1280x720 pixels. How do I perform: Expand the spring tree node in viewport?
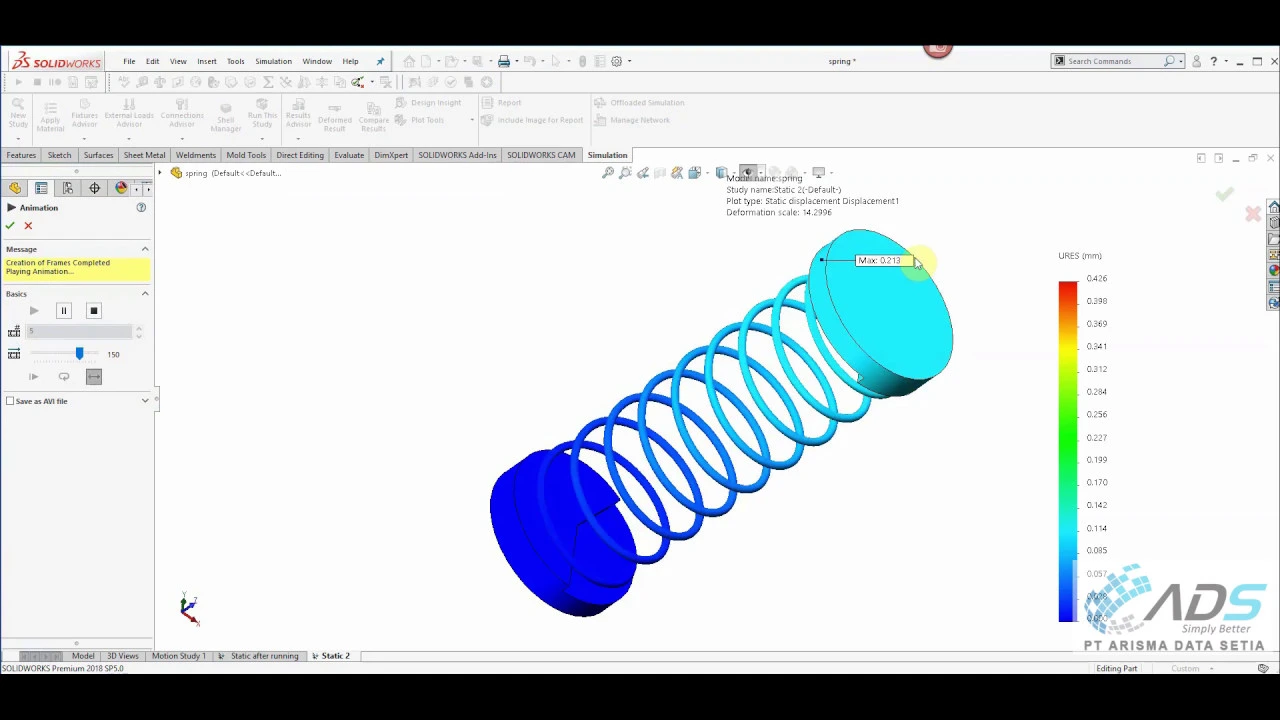pyautogui.click(x=160, y=173)
